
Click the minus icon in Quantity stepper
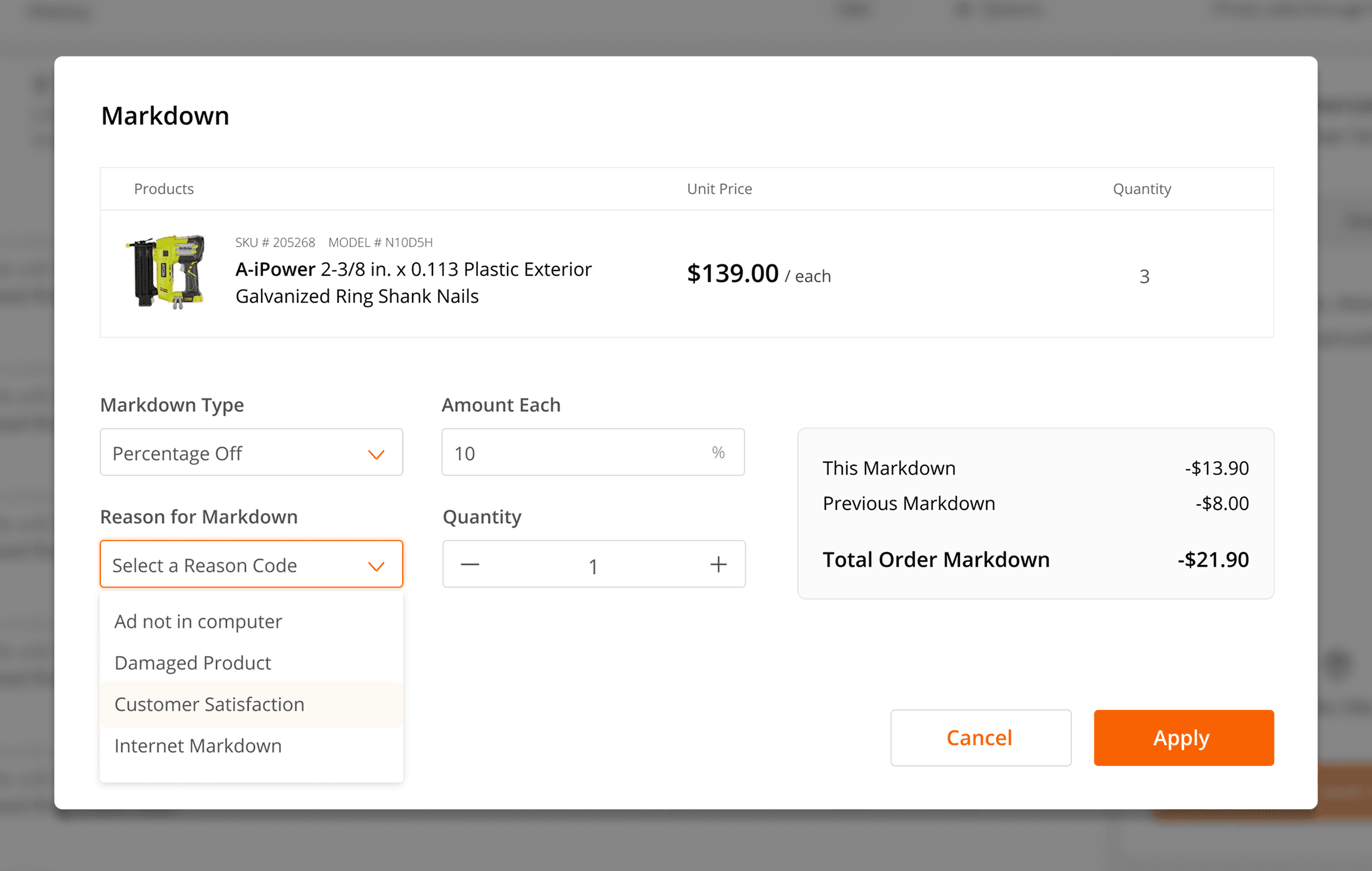coord(470,564)
